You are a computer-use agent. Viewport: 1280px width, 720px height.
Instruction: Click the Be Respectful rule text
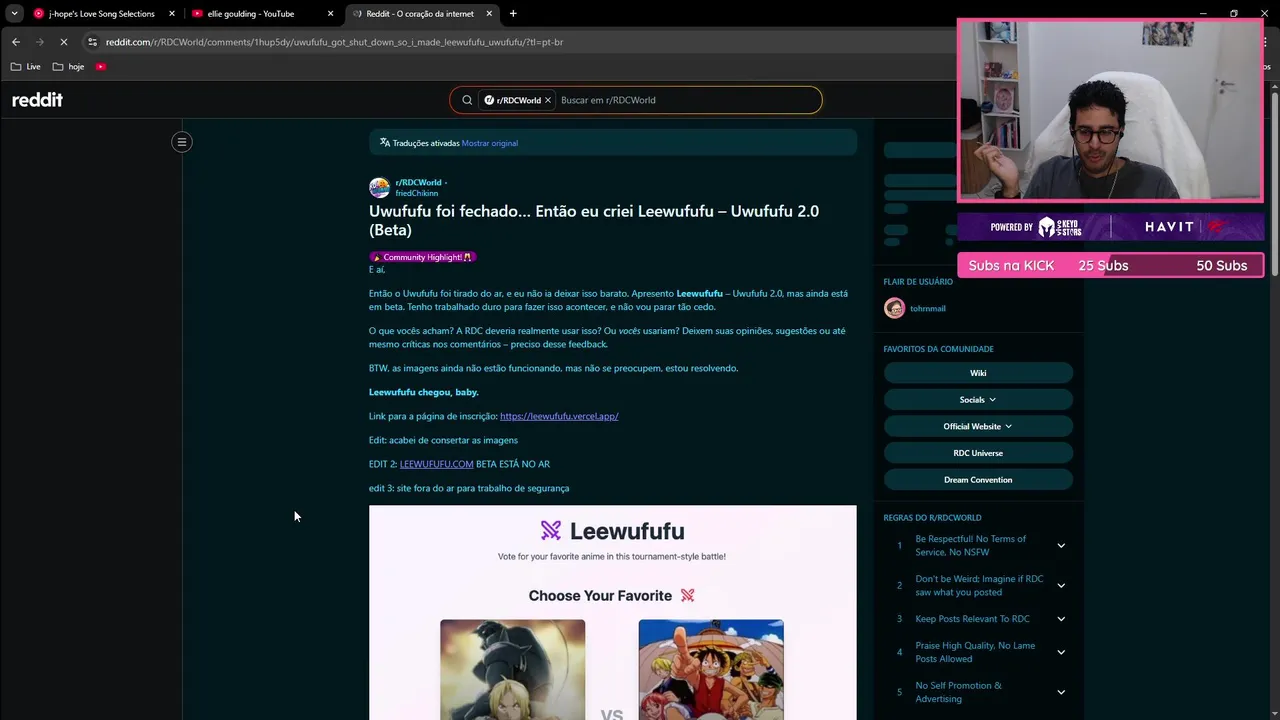[971, 545]
